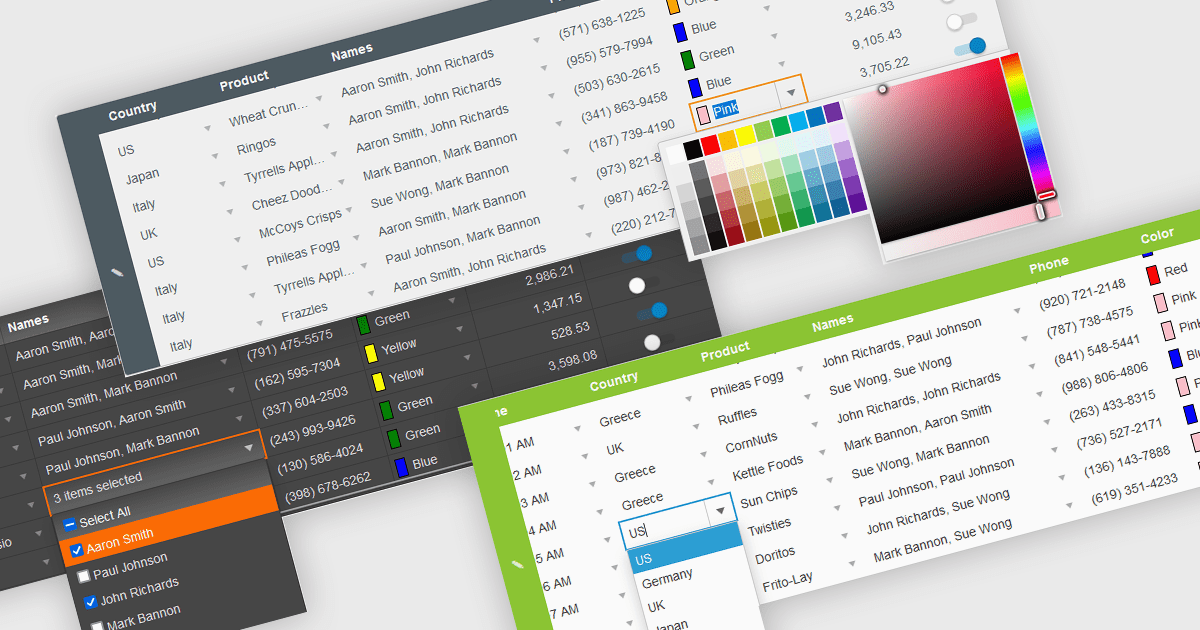The image size is (1200, 630).
Task: Click the pencil edit icon in gray grid
Action: tap(118, 272)
